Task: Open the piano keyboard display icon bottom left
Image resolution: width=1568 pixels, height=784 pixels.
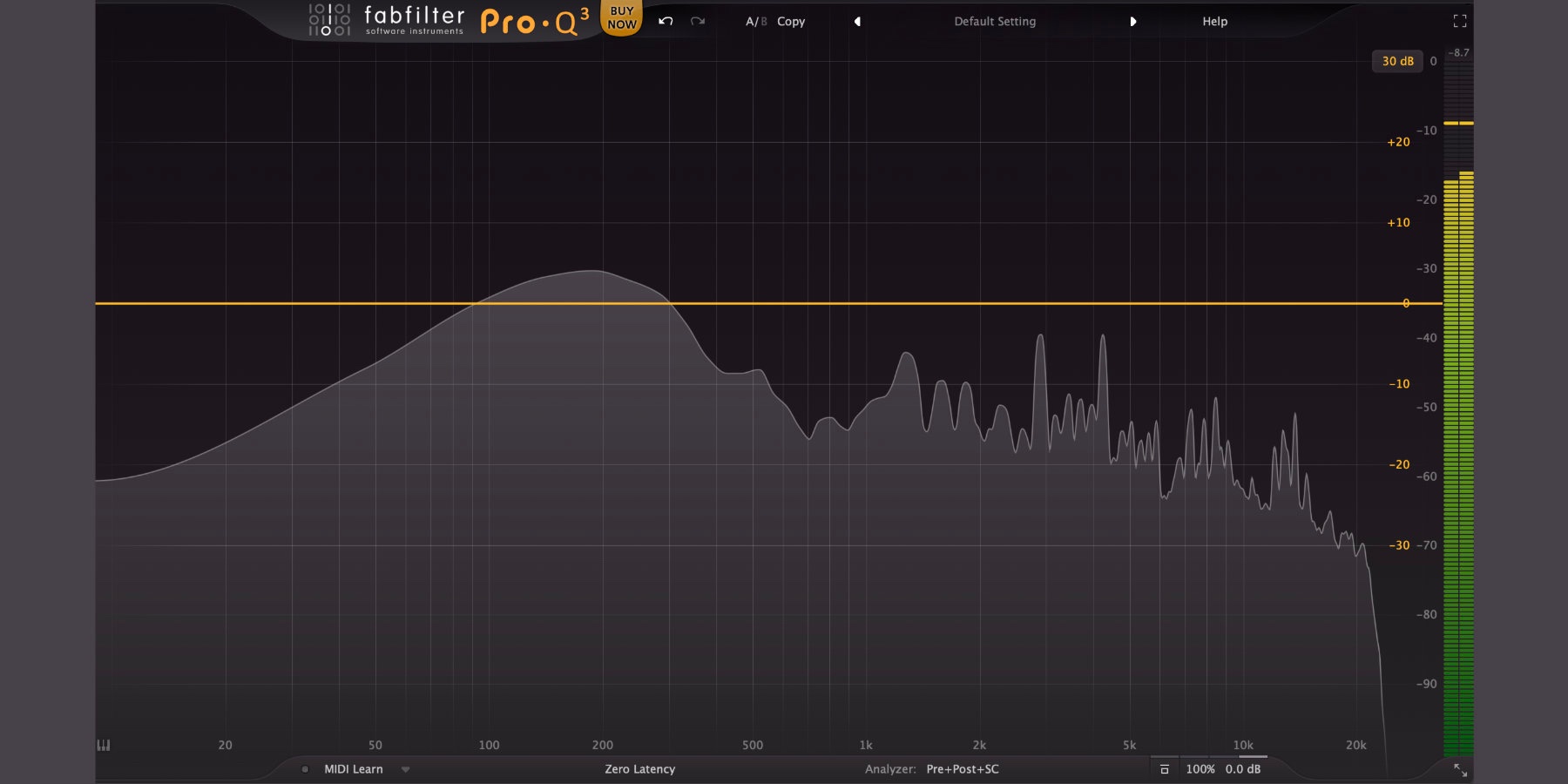Action: click(102, 746)
